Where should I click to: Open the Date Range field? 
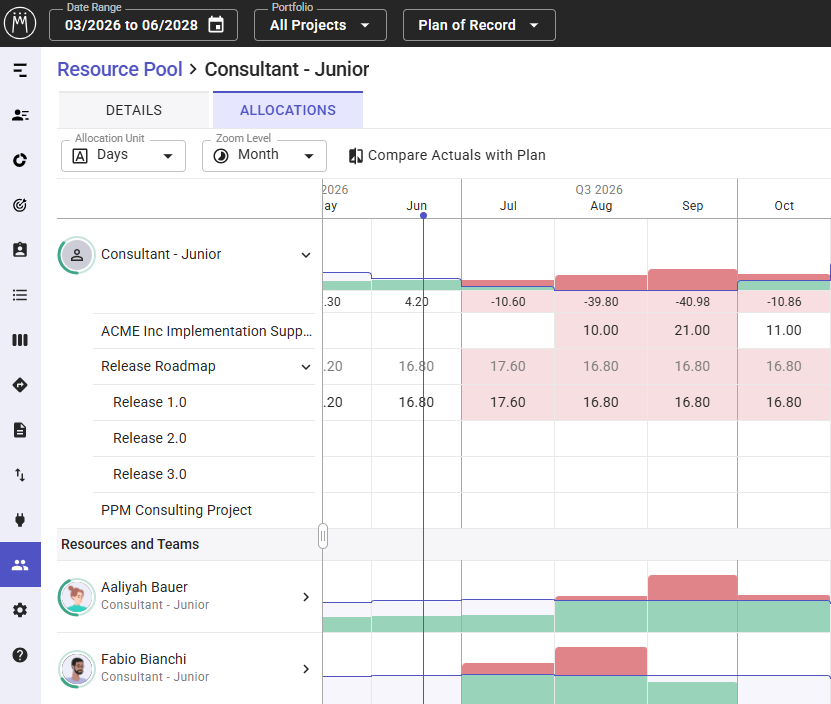[143, 25]
